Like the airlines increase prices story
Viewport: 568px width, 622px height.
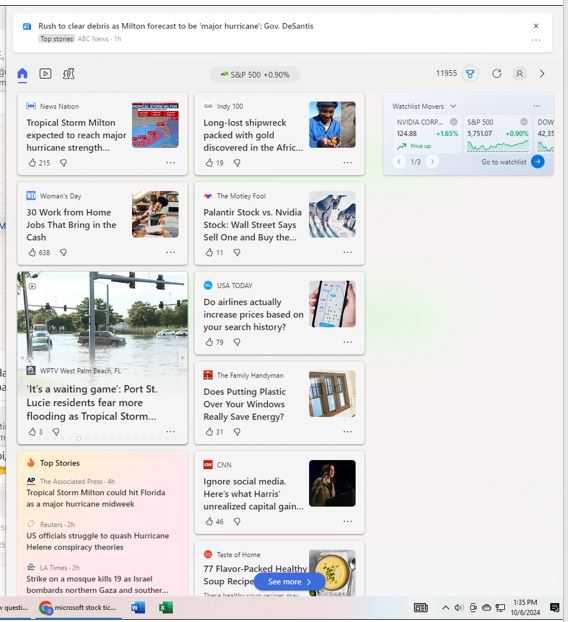coord(209,342)
